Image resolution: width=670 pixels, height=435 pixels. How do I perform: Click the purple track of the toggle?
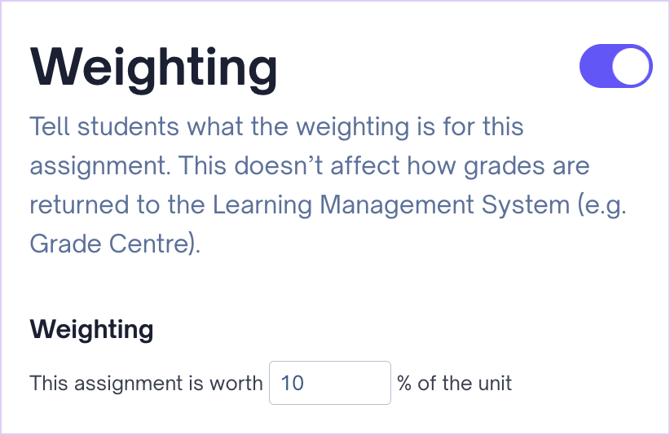pos(597,66)
